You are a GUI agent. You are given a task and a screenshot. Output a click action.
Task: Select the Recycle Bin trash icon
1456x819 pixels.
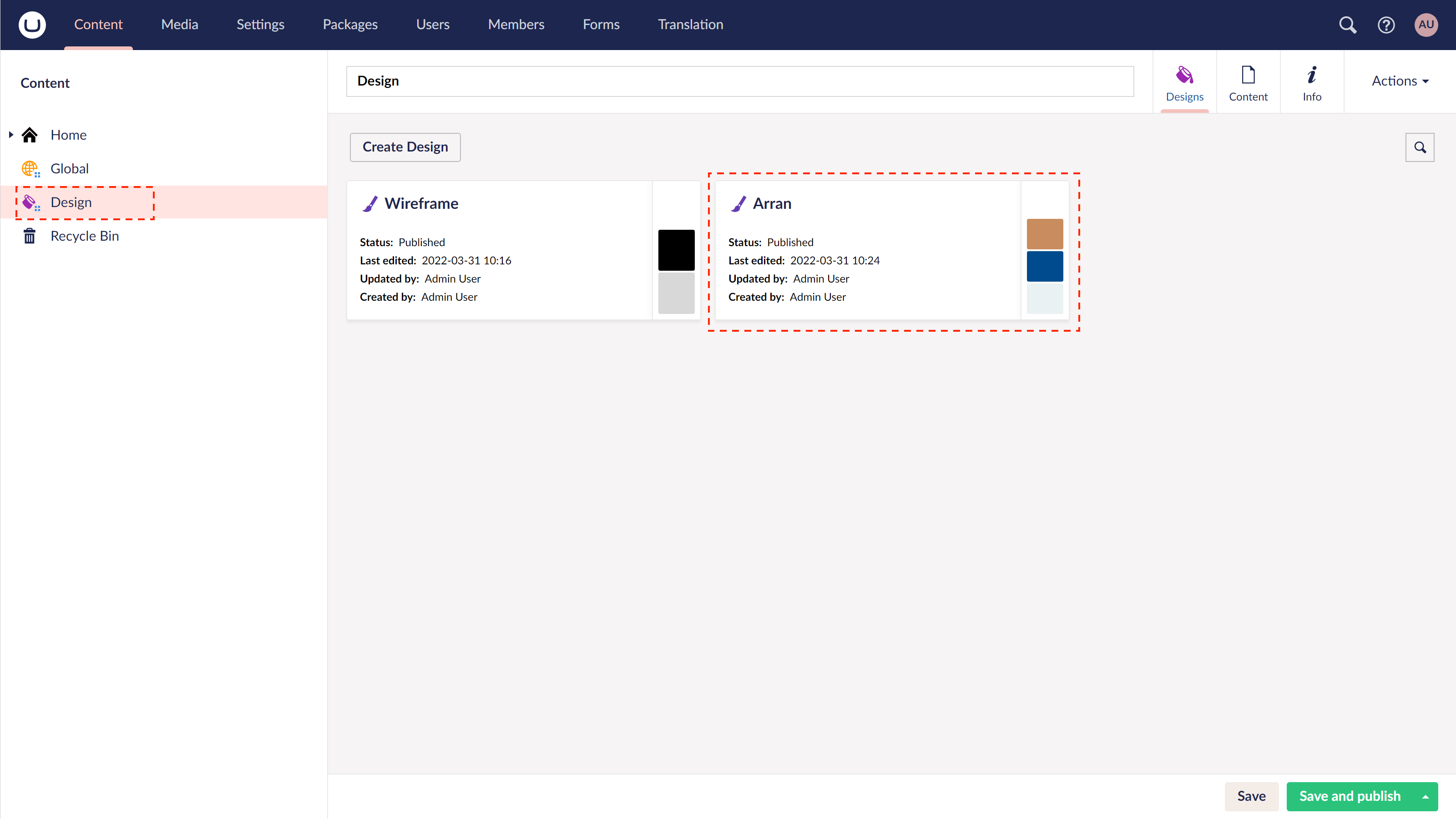[30, 236]
